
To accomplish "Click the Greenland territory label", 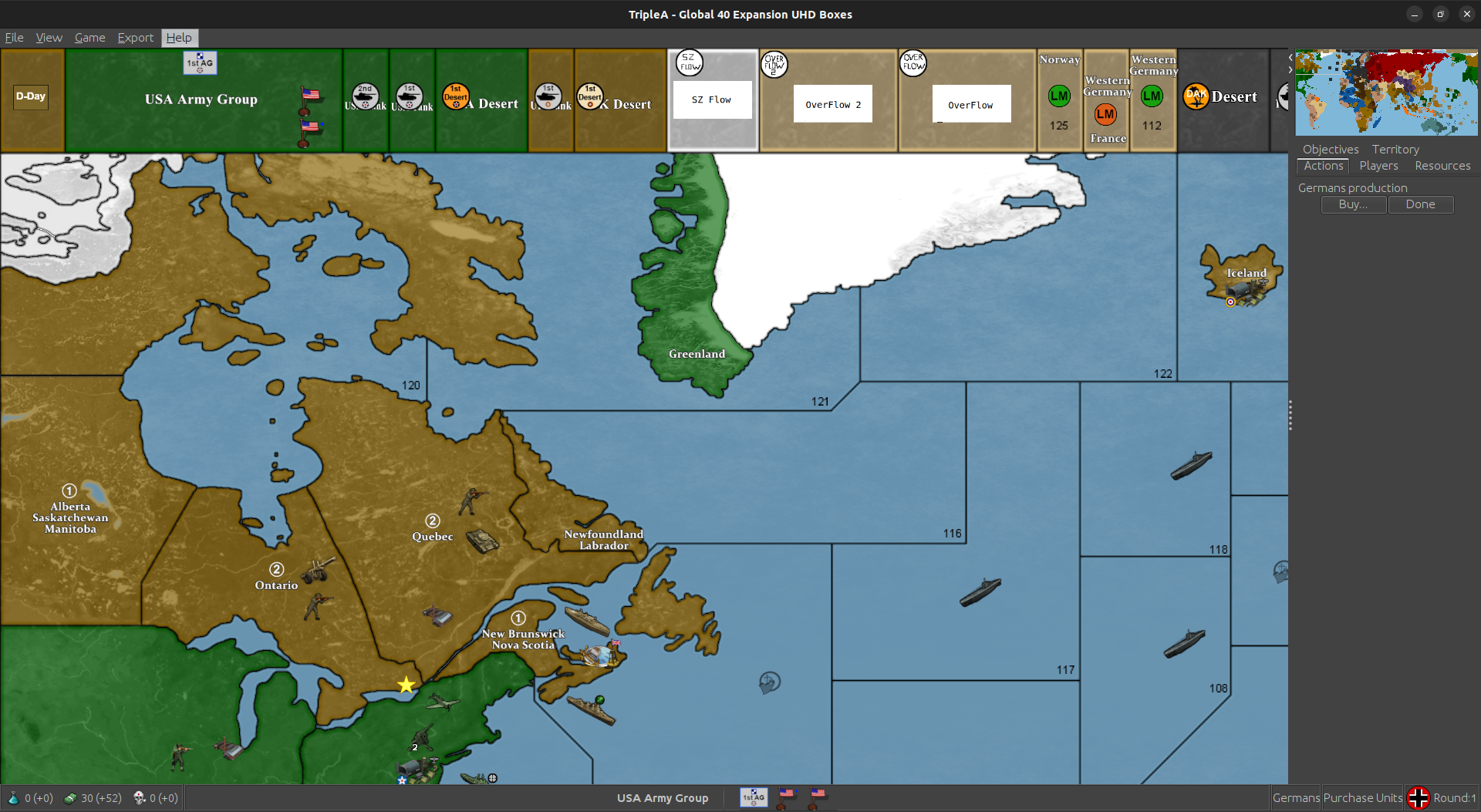I will [x=697, y=354].
